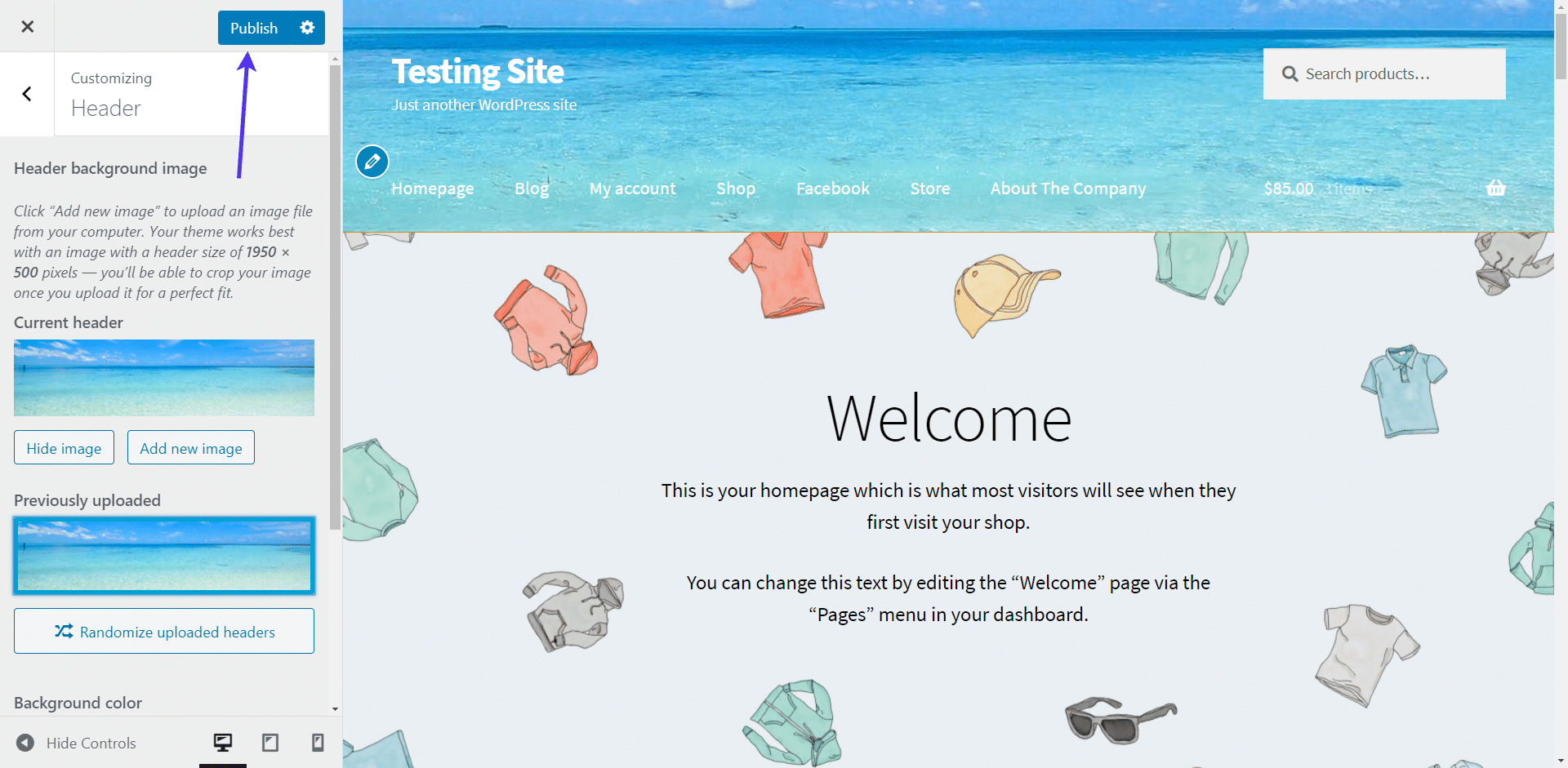The image size is (1568, 768).
Task: Switch to mobile preview device icon
Action: tap(318, 742)
